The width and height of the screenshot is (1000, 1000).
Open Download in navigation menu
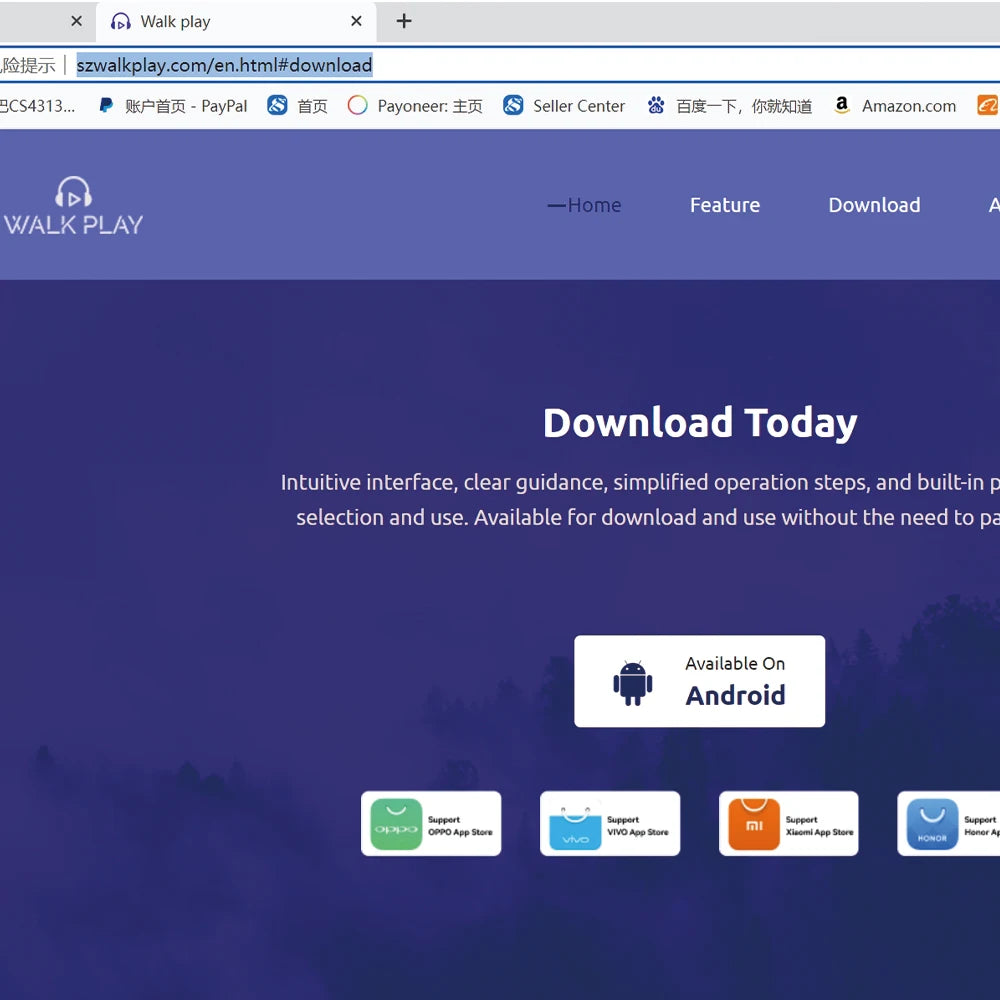click(x=874, y=205)
